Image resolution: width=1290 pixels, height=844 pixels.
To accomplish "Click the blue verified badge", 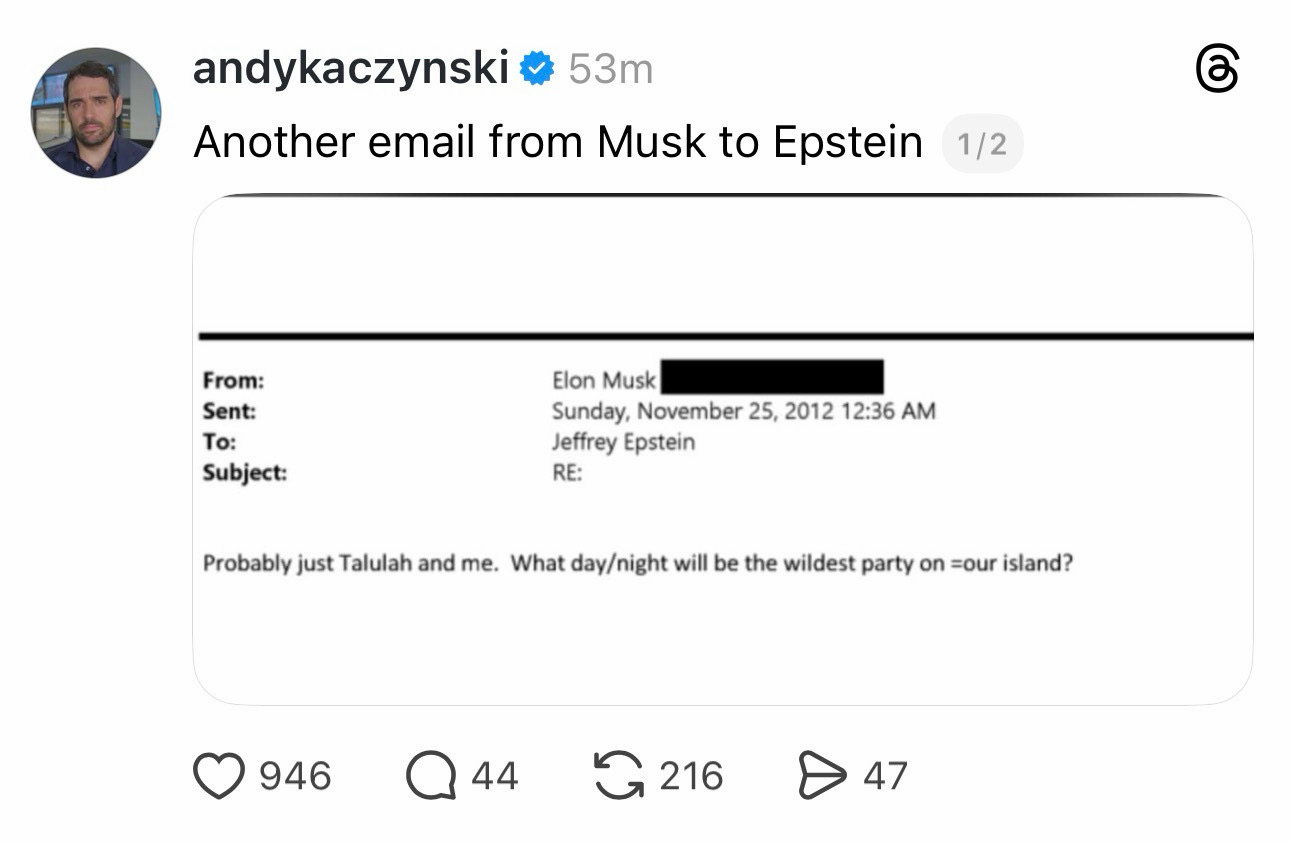I will pyautogui.click(x=538, y=69).
